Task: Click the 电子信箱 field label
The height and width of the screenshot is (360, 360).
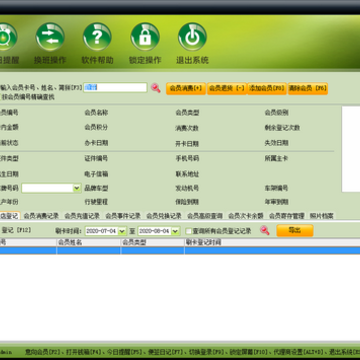Action: (x=96, y=174)
